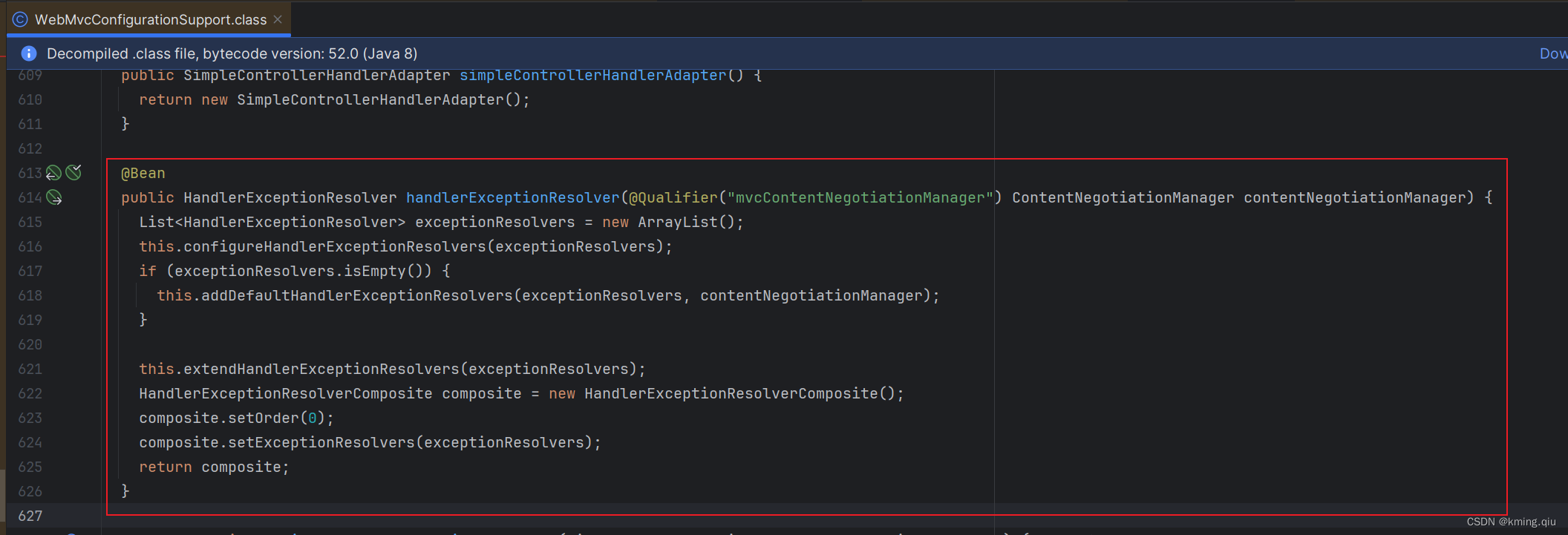This screenshot has width=1568, height=535.
Task: Click the ContentNegotiationManager parameter type
Action: point(1123,197)
